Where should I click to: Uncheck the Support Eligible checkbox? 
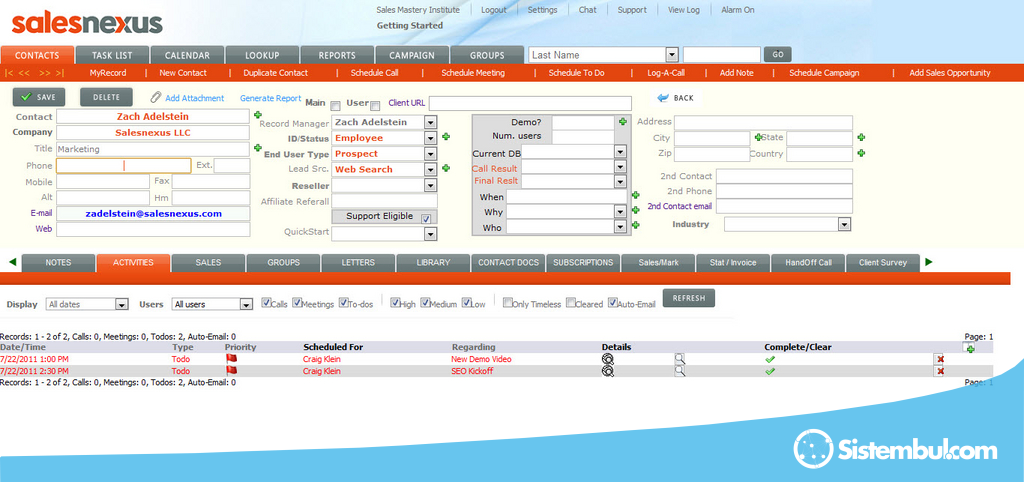426,218
